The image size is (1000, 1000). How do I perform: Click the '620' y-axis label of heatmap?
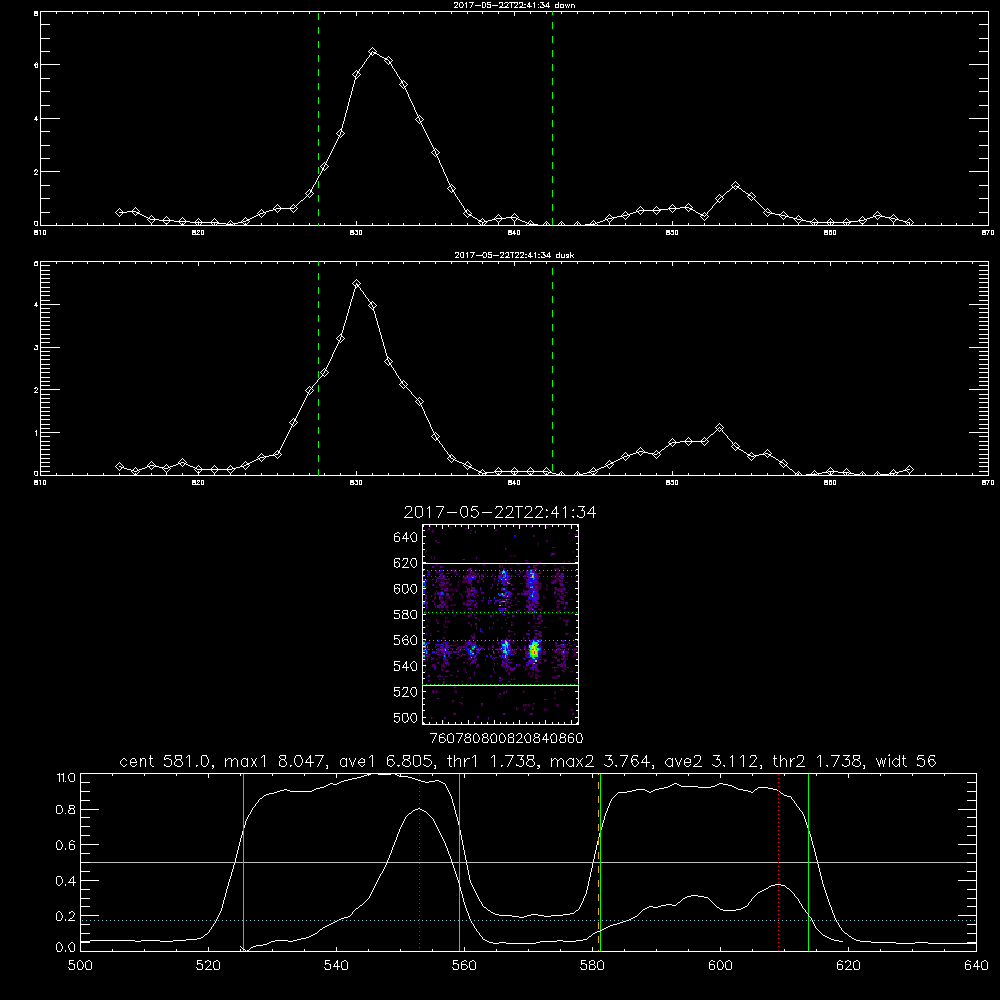(406, 563)
